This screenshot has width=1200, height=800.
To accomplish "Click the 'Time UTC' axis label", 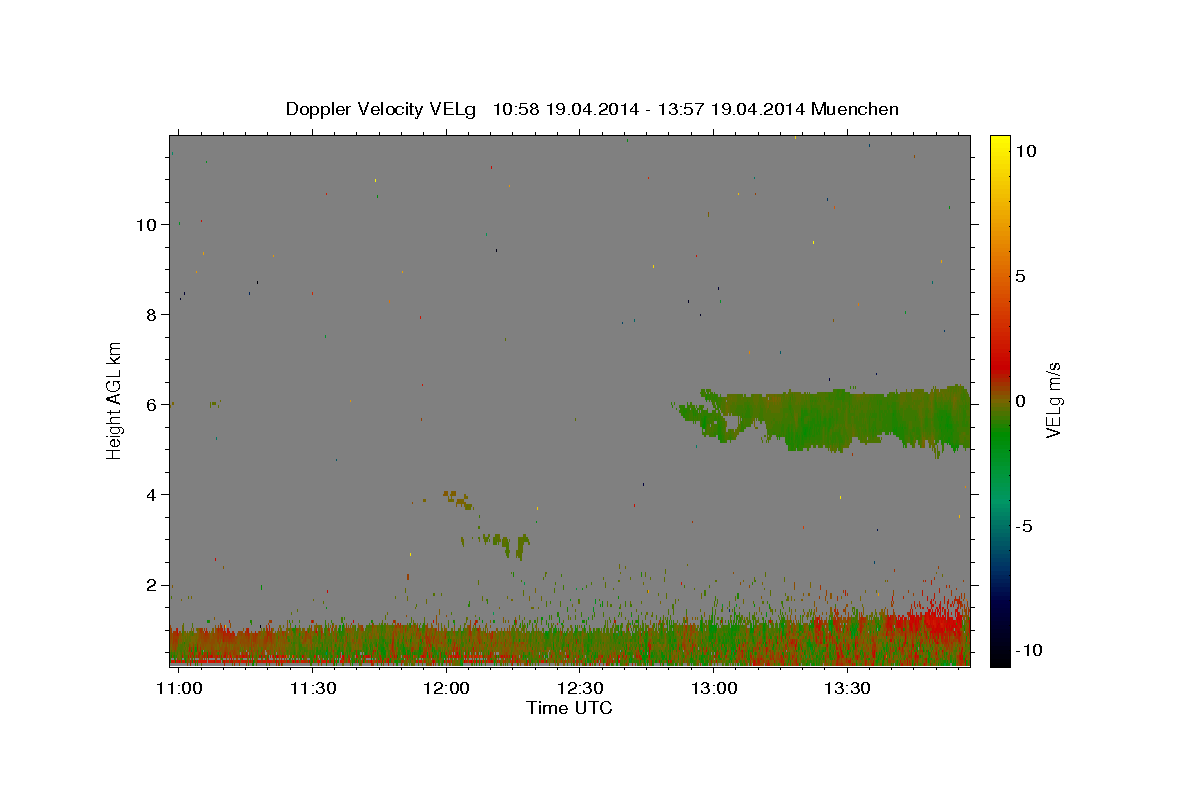I will (x=569, y=708).
